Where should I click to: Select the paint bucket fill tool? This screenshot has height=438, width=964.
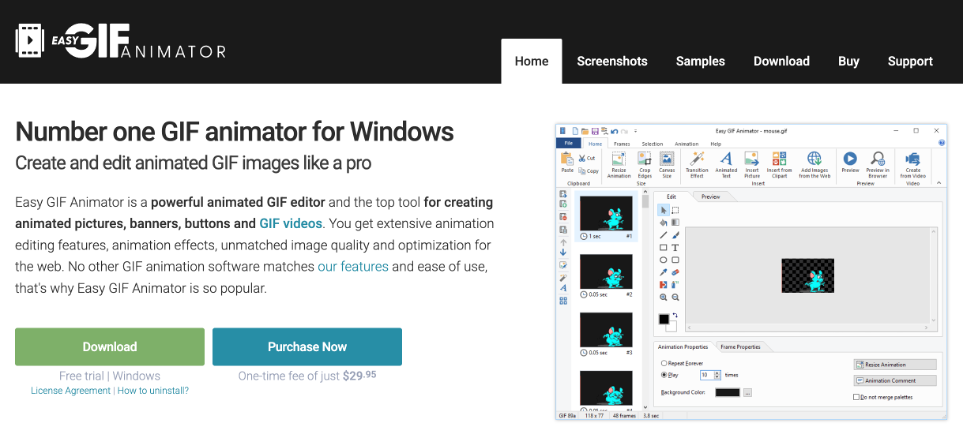663,223
